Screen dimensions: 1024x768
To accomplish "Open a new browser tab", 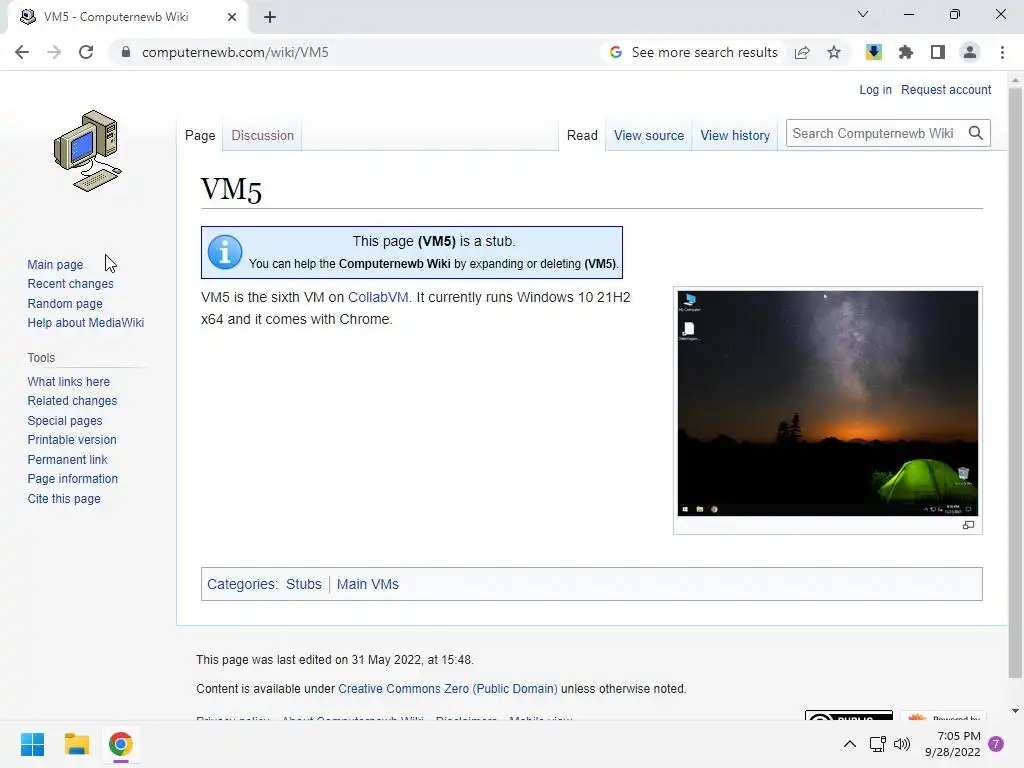I will pyautogui.click(x=270, y=17).
